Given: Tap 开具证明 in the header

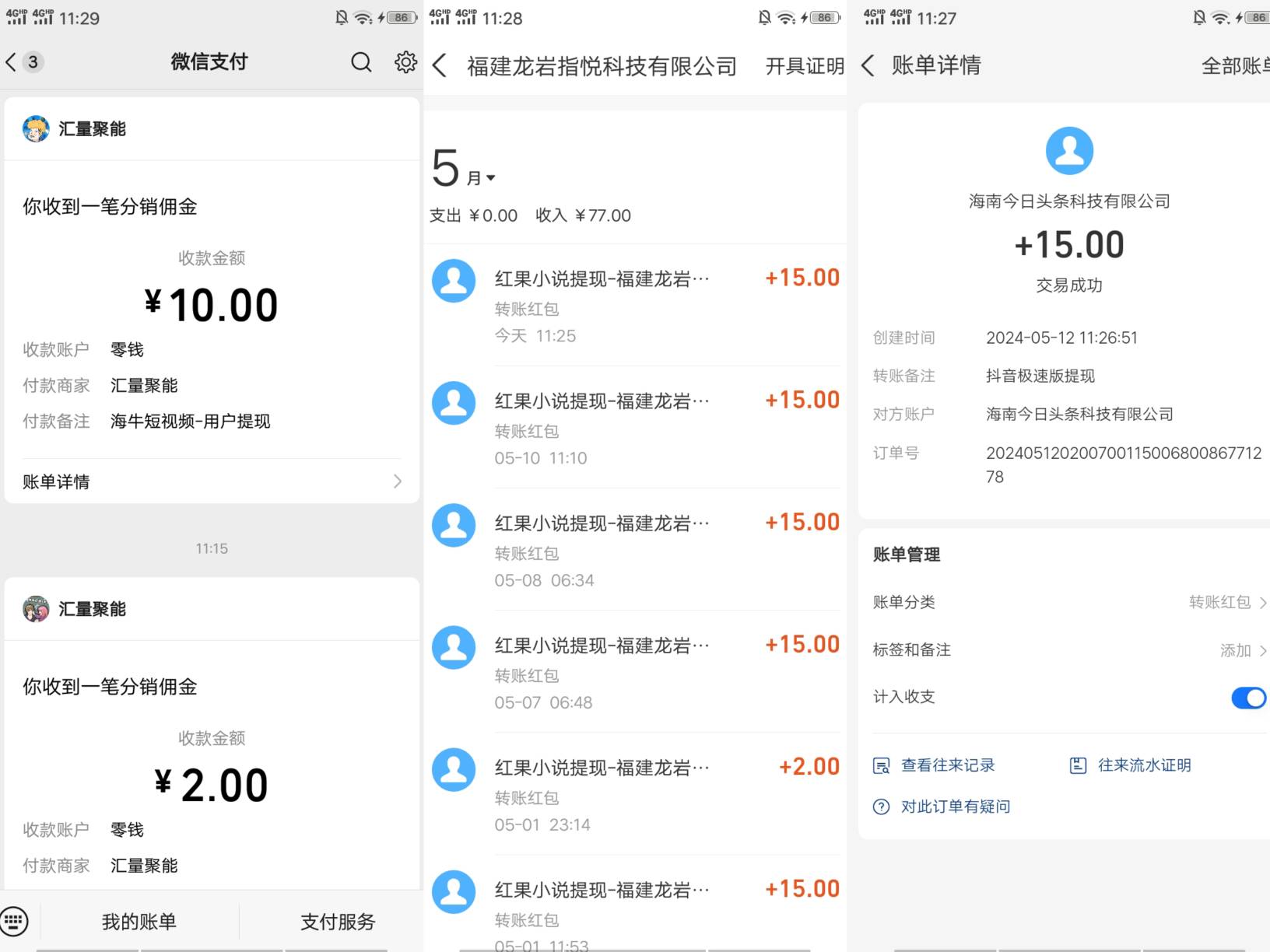Looking at the screenshot, I should point(805,66).
